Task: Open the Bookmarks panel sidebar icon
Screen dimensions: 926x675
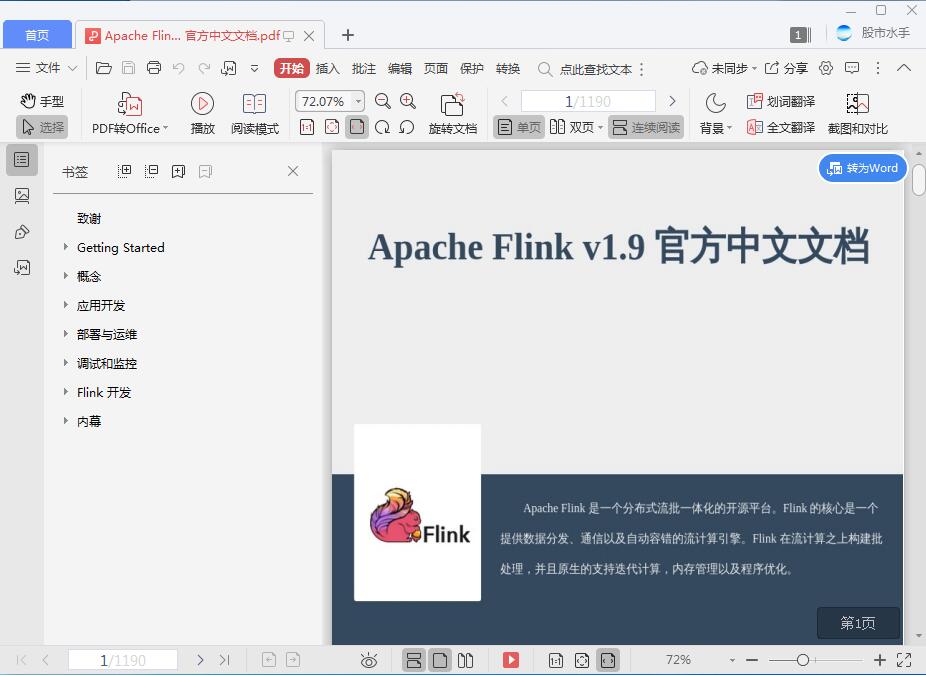Action: tap(22, 159)
